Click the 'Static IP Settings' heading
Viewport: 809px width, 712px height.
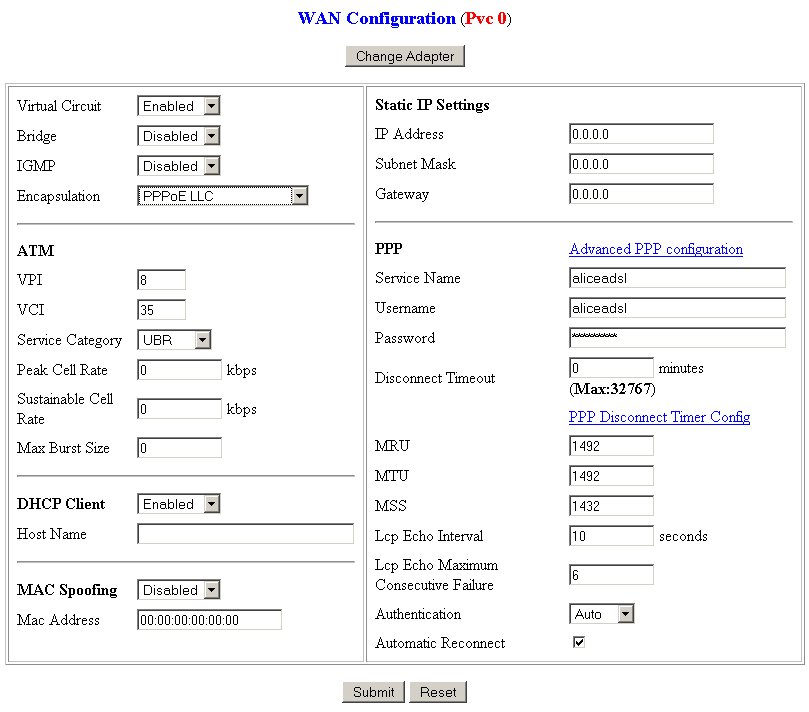(x=432, y=105)
